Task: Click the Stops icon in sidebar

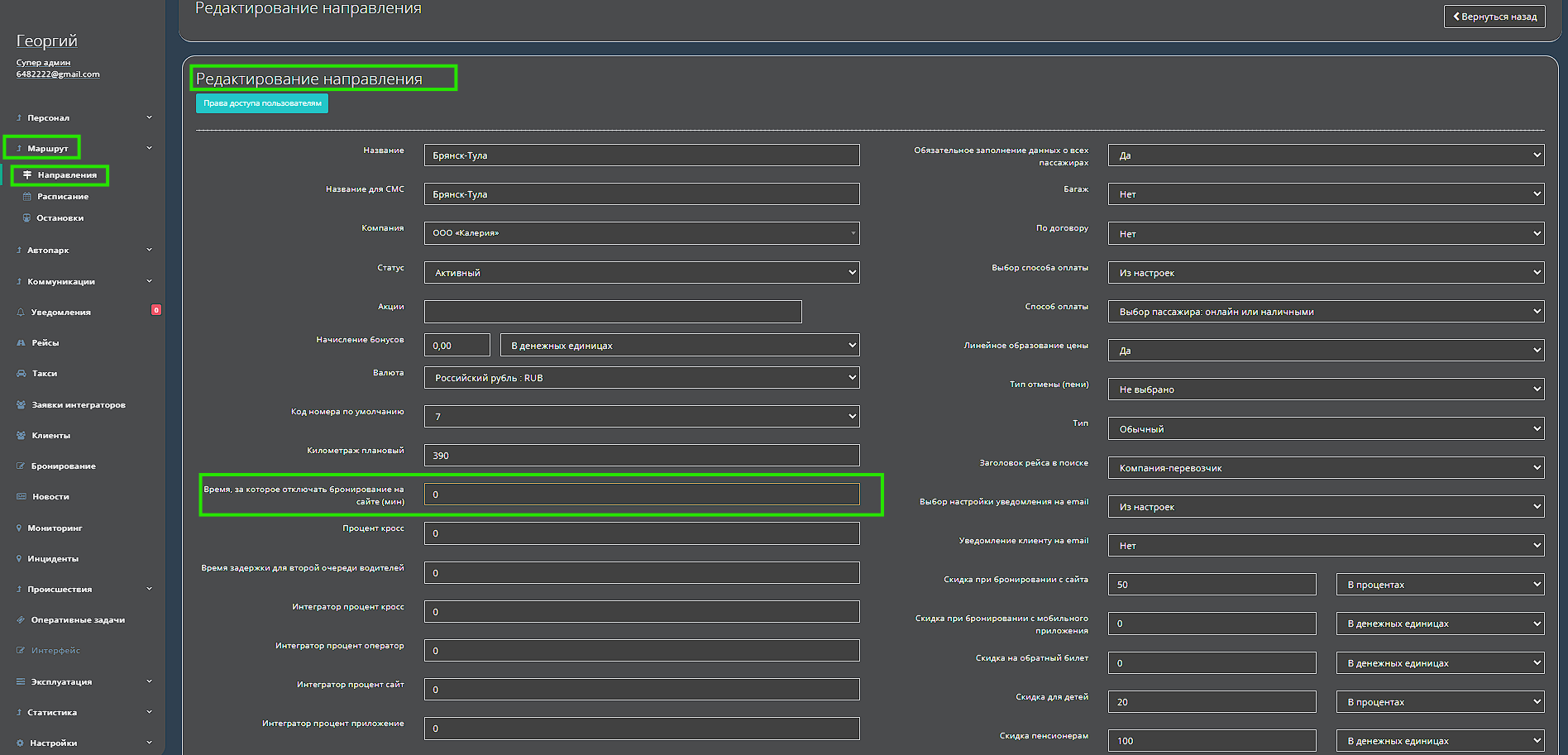Action: coord(27,218)
